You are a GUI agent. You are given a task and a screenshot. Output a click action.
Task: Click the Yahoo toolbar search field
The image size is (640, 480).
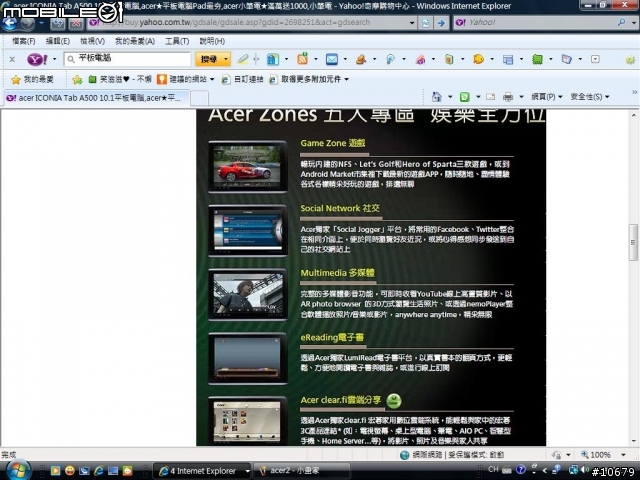coord(127,59)
